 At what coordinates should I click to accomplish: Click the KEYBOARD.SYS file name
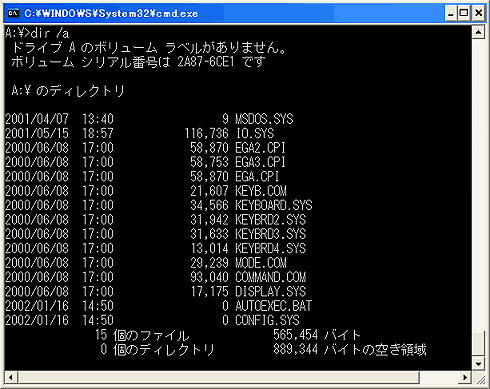point(274,205)
